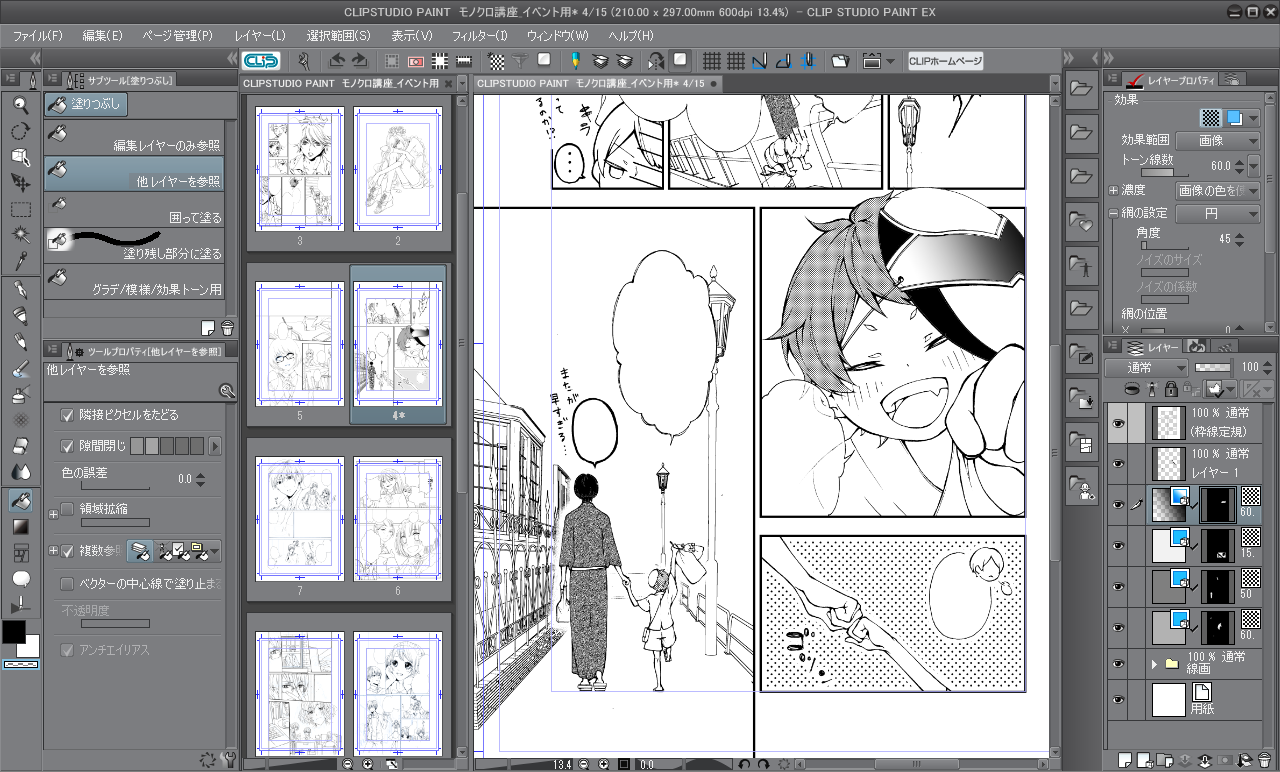Expand the 線画 layer folder
Screen dimensions: 1280x772
point(1155,663)
